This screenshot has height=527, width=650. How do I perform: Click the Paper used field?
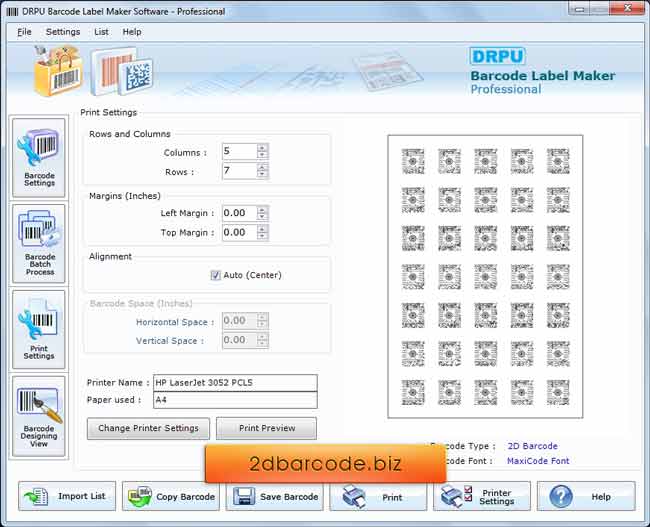tap(235, 400)
